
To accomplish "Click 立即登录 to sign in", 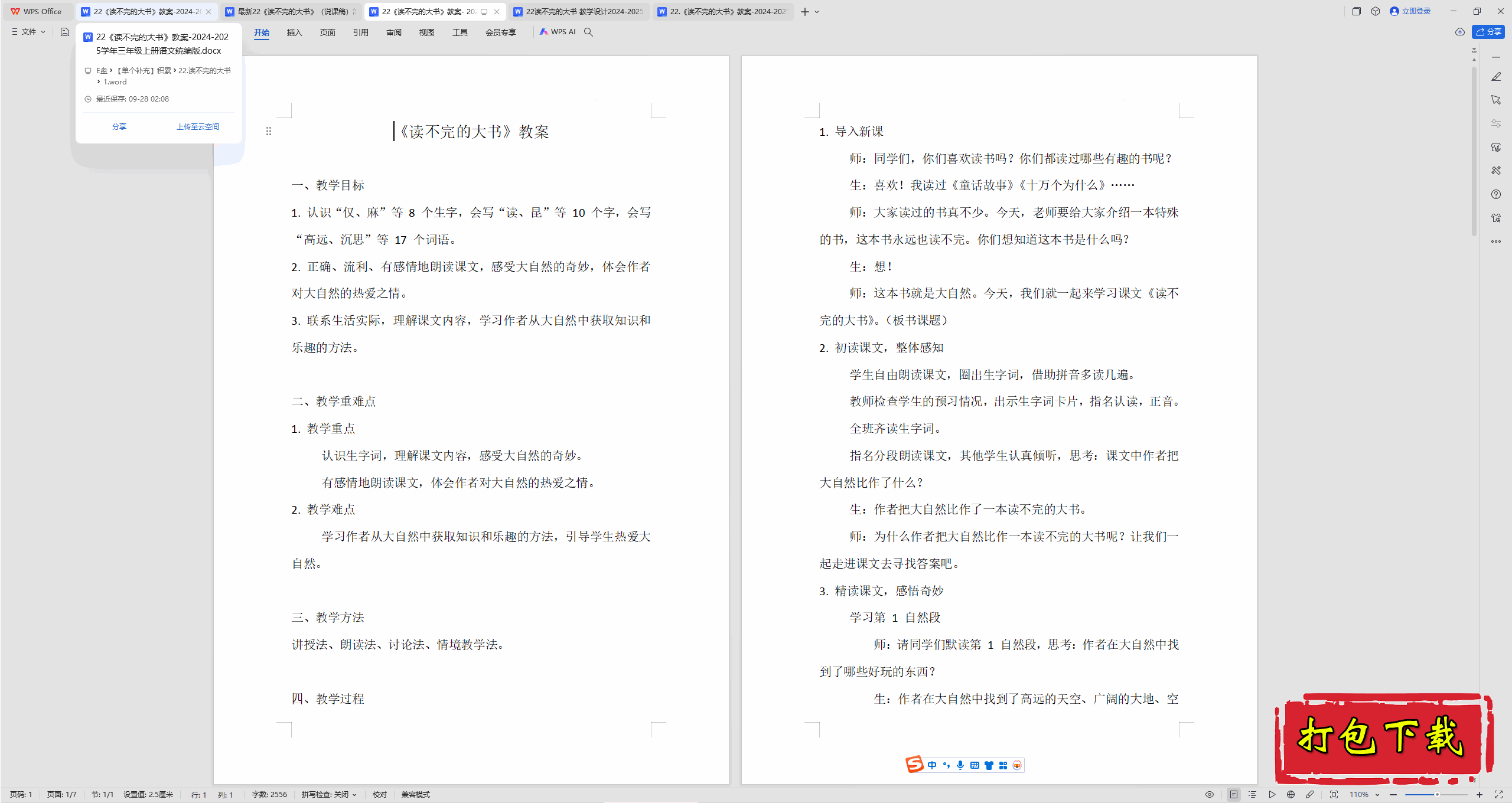I will tap(1410, 11).
